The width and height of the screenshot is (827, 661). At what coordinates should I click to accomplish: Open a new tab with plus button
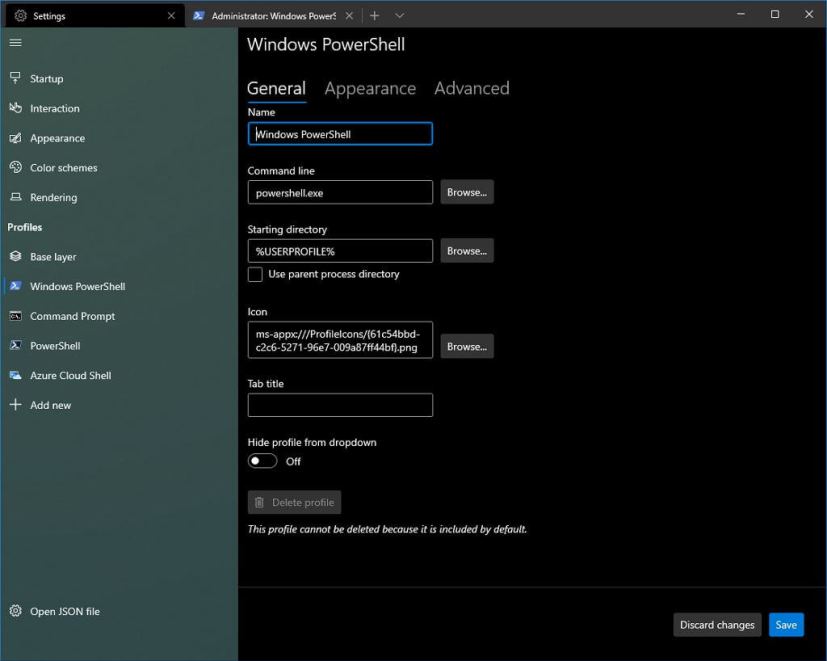pyautogui.click(x=374, y=16)
